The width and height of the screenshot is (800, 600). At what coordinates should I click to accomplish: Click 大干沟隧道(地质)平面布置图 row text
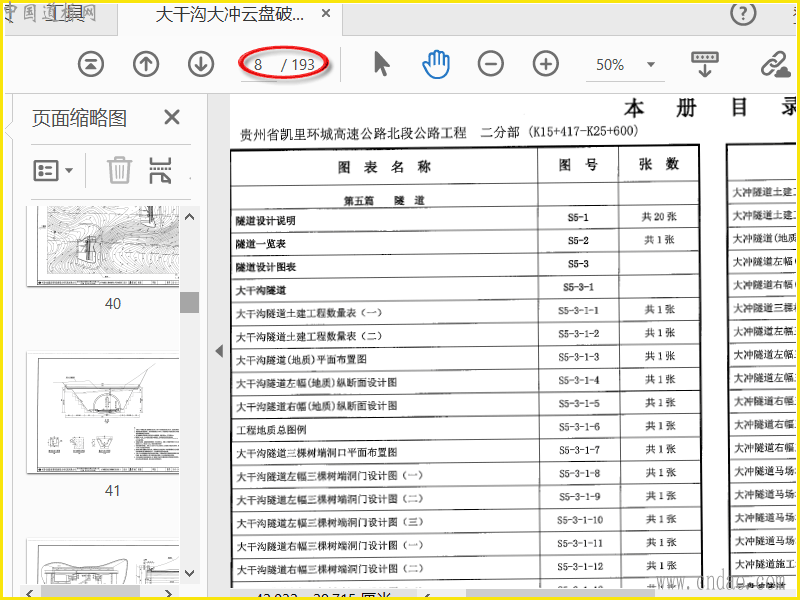click(x=301, y=360)
